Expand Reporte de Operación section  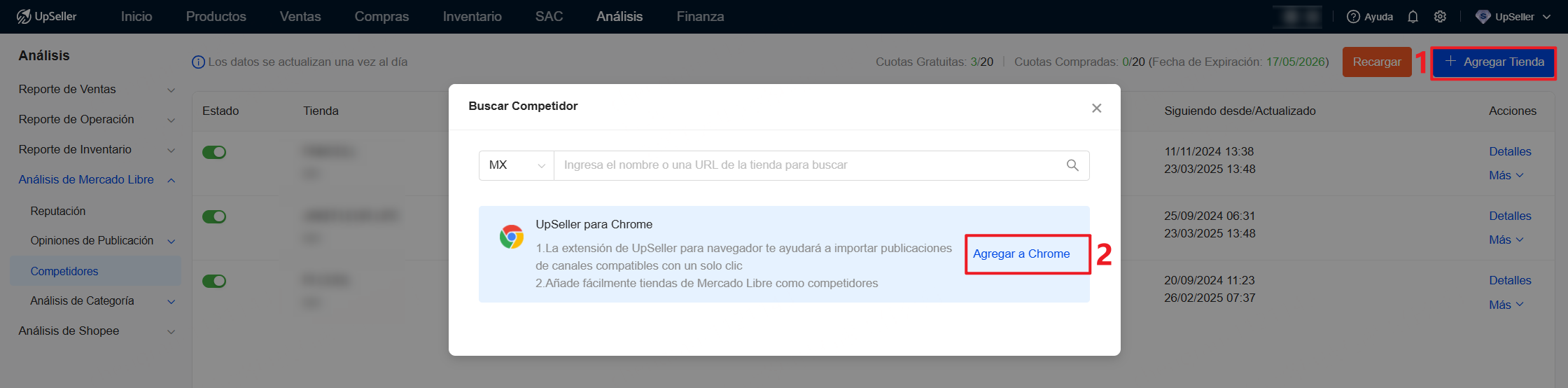point(171,120)
